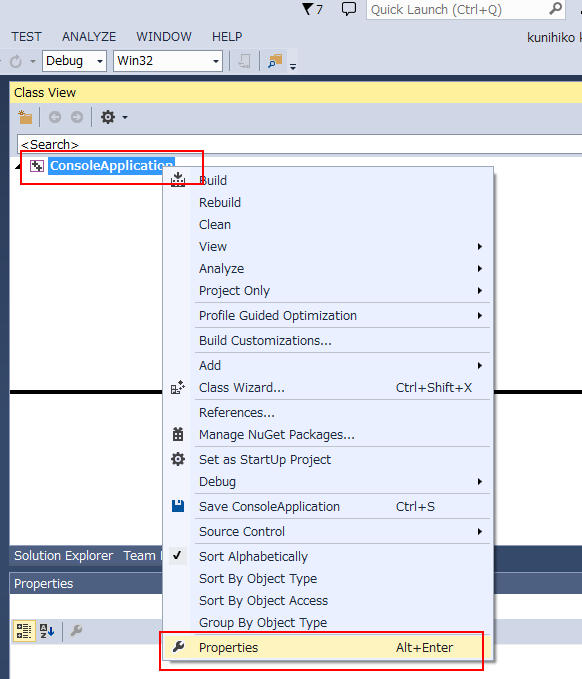Screen dimensions: 582x679
Task: Open the feedback speech bubble icon
Action: coord(349,9)
